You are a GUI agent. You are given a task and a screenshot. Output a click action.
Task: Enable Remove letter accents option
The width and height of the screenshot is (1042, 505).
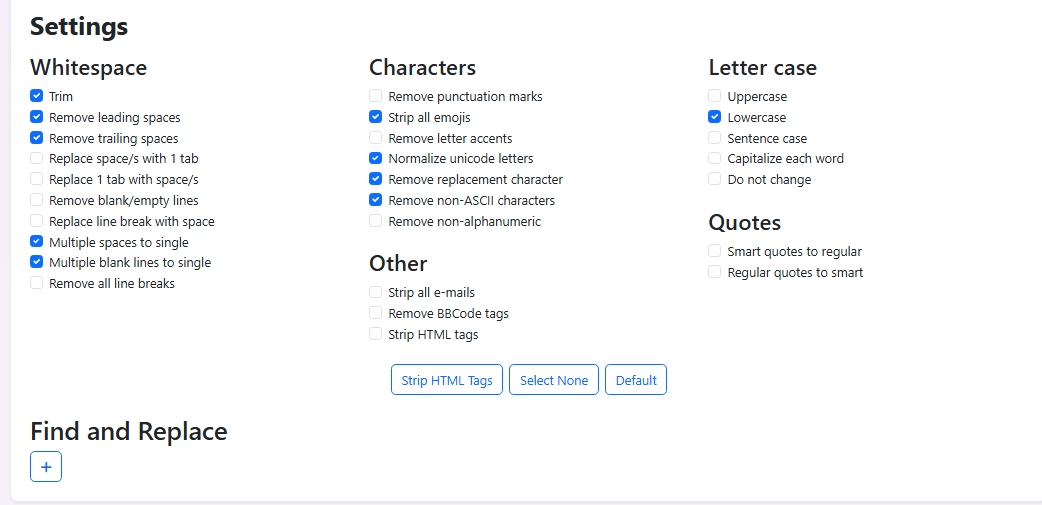click(375, 138)
